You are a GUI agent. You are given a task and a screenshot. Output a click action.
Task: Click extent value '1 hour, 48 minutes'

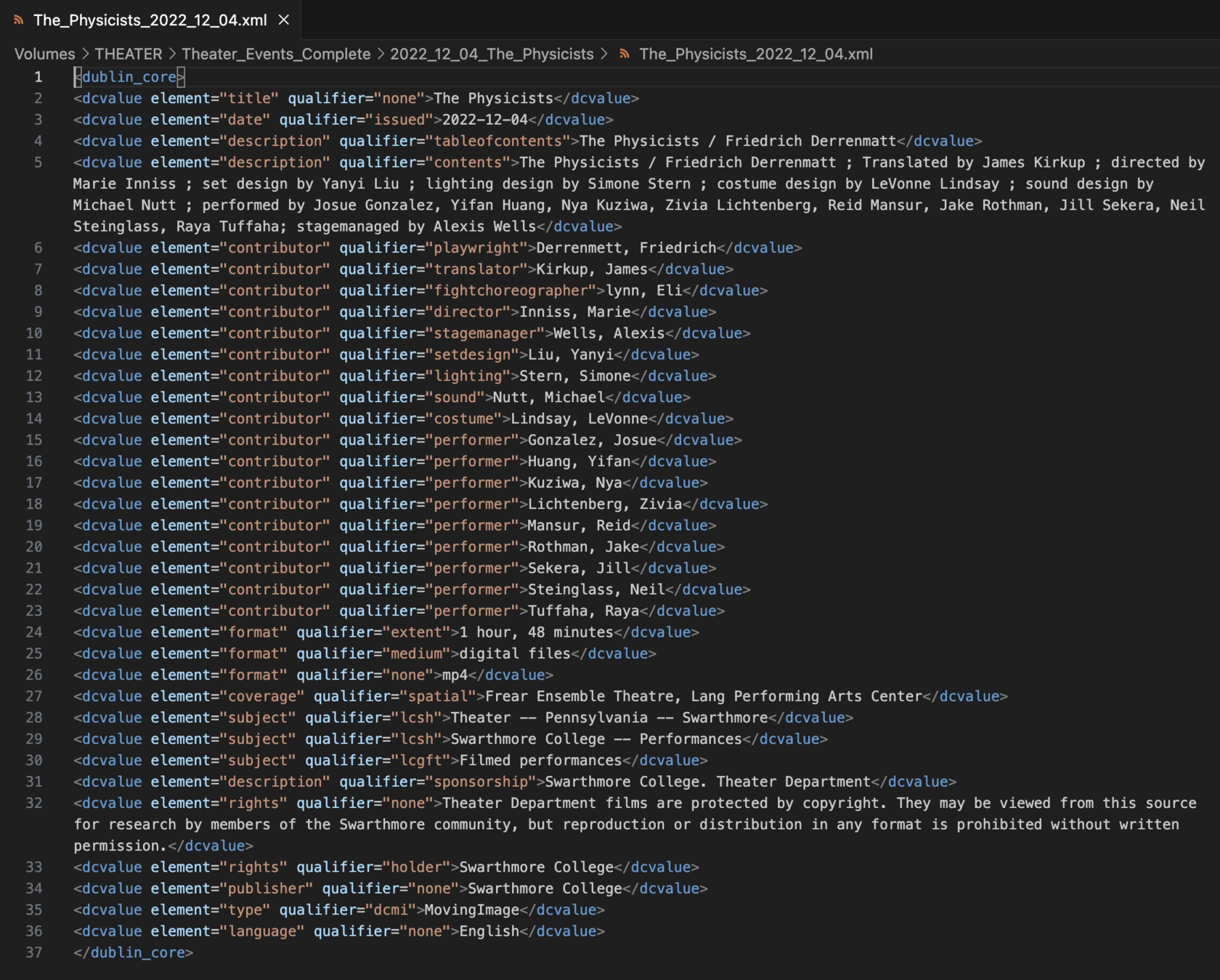point(537,632)
